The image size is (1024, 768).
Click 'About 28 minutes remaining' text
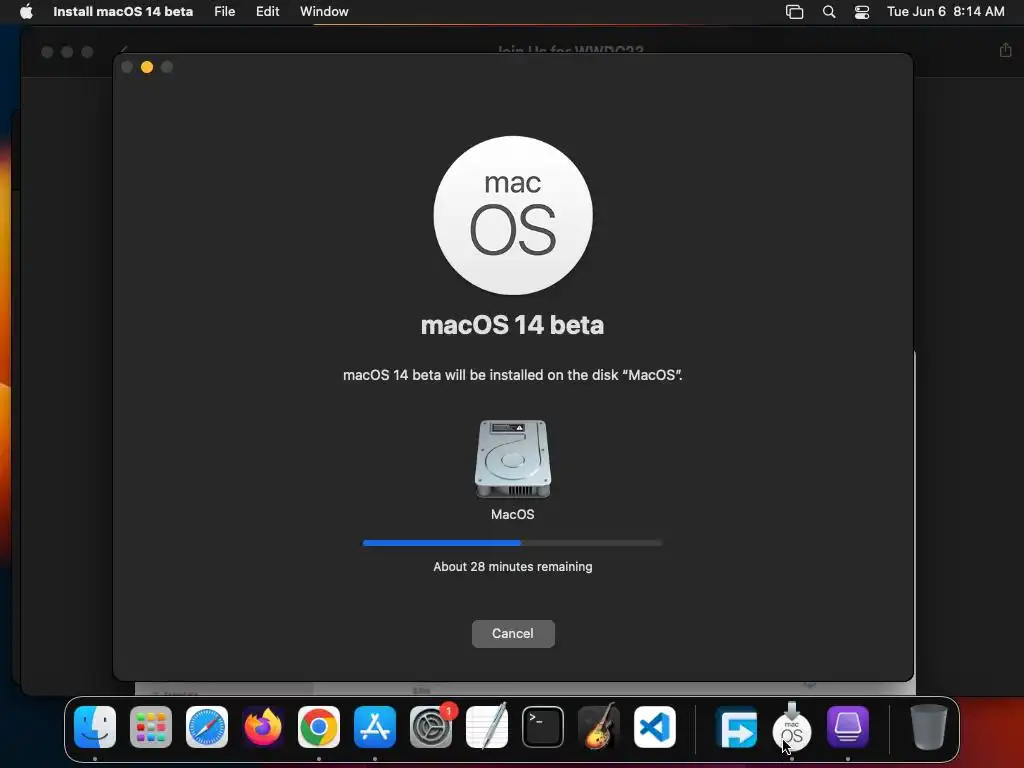513,567
